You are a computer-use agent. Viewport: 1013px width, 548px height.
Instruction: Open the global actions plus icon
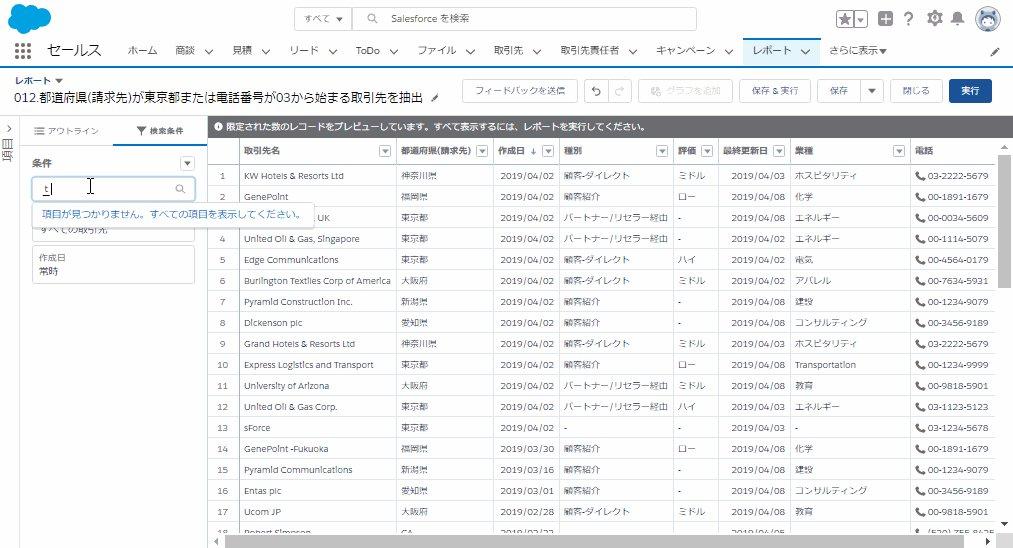pyautogui.click(x=885, y=19)
